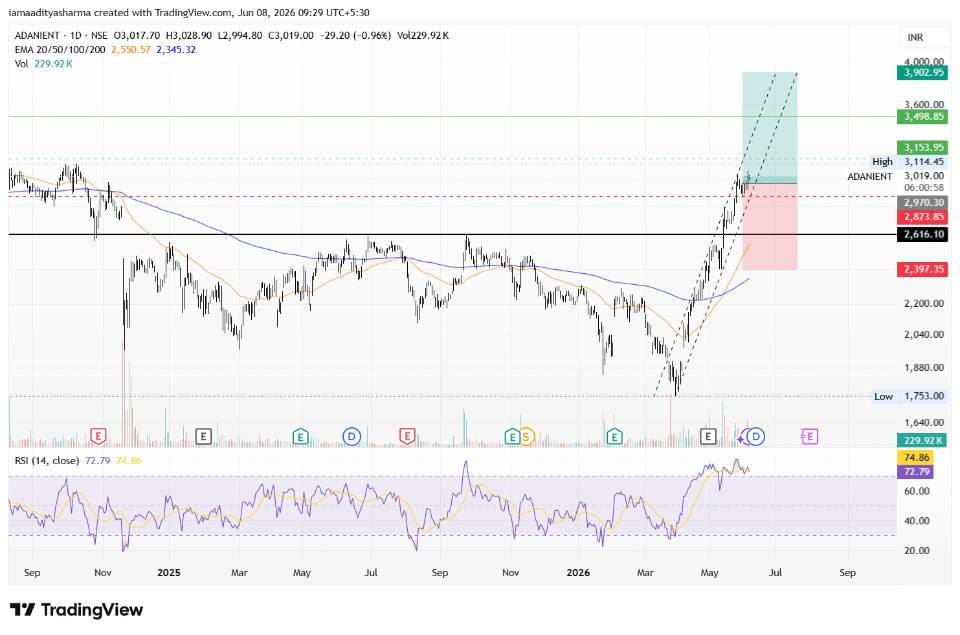Click the green E earnings marker near May 2025
The image size is (960, 635).
pos(300,437)
